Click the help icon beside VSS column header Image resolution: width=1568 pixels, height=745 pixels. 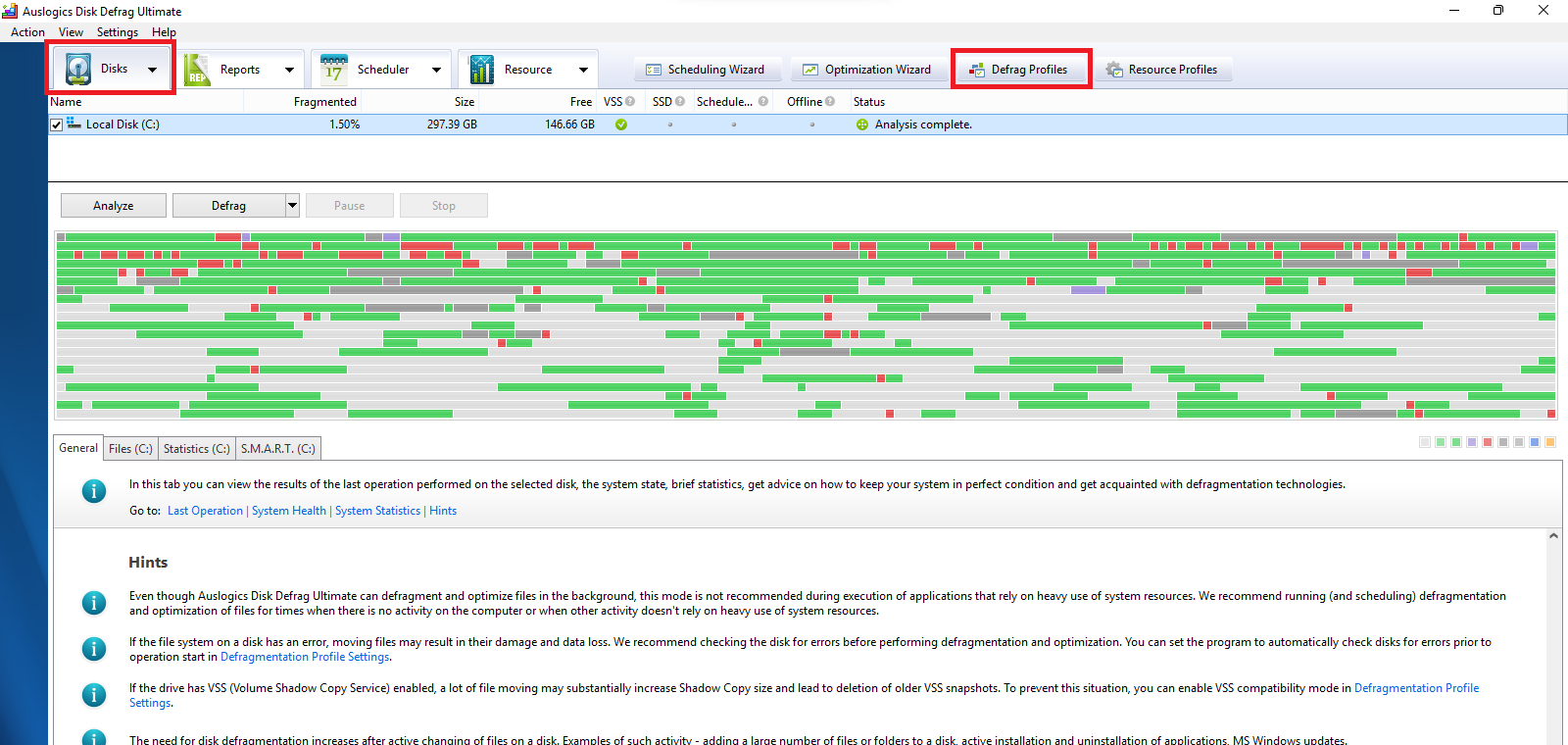(630, 102)
